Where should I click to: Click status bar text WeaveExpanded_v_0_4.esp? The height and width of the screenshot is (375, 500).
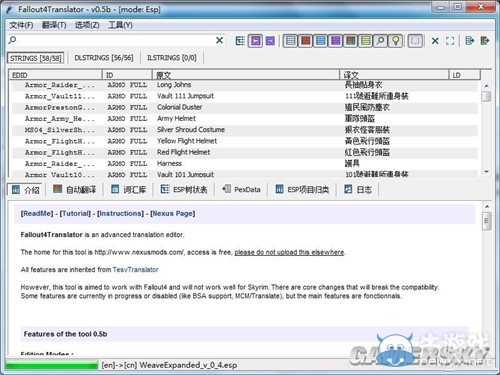click(188, 365)
